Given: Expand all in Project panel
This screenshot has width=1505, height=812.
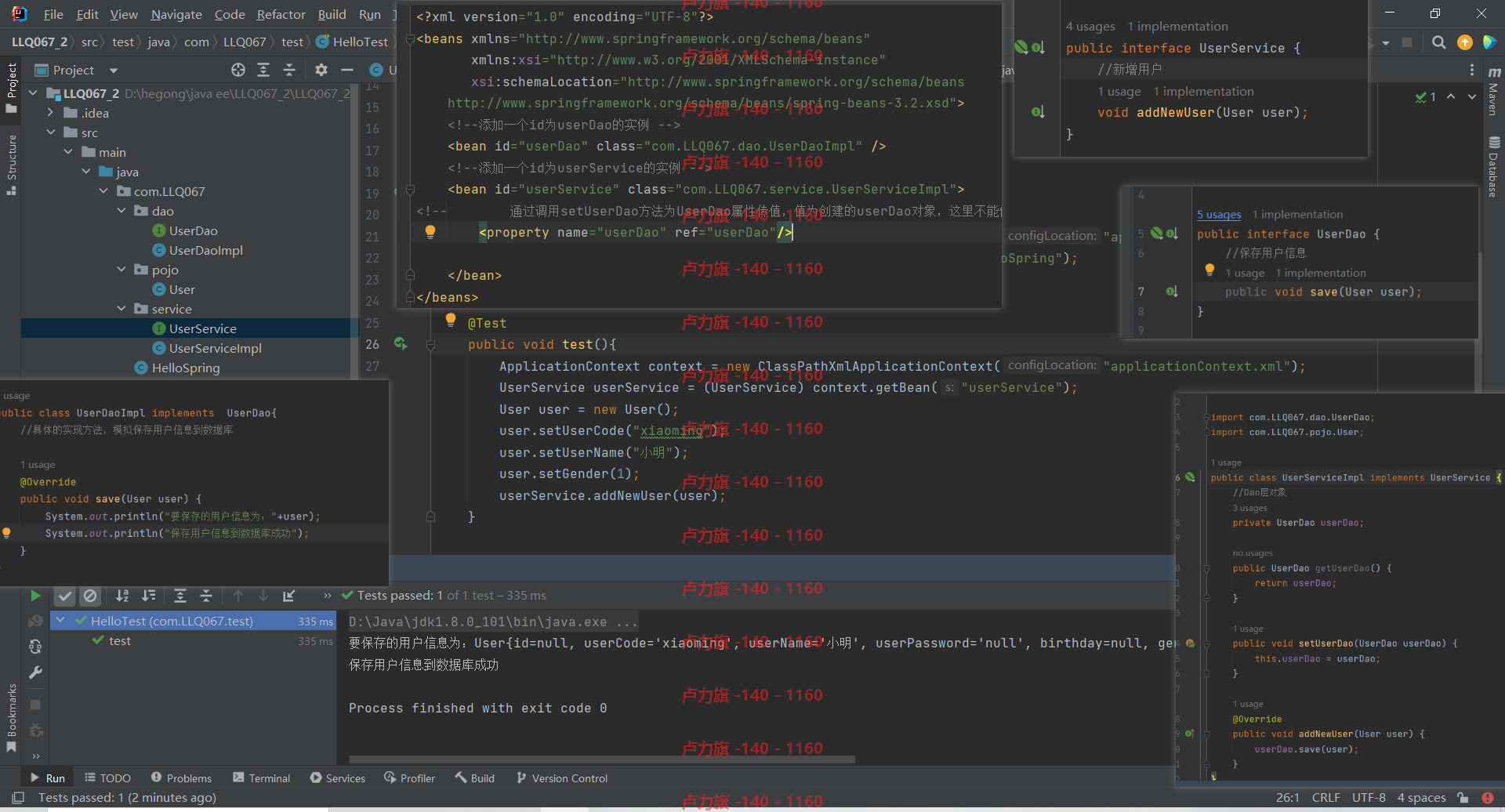Looking at the screenshot, I should click(x=263, y=70).
